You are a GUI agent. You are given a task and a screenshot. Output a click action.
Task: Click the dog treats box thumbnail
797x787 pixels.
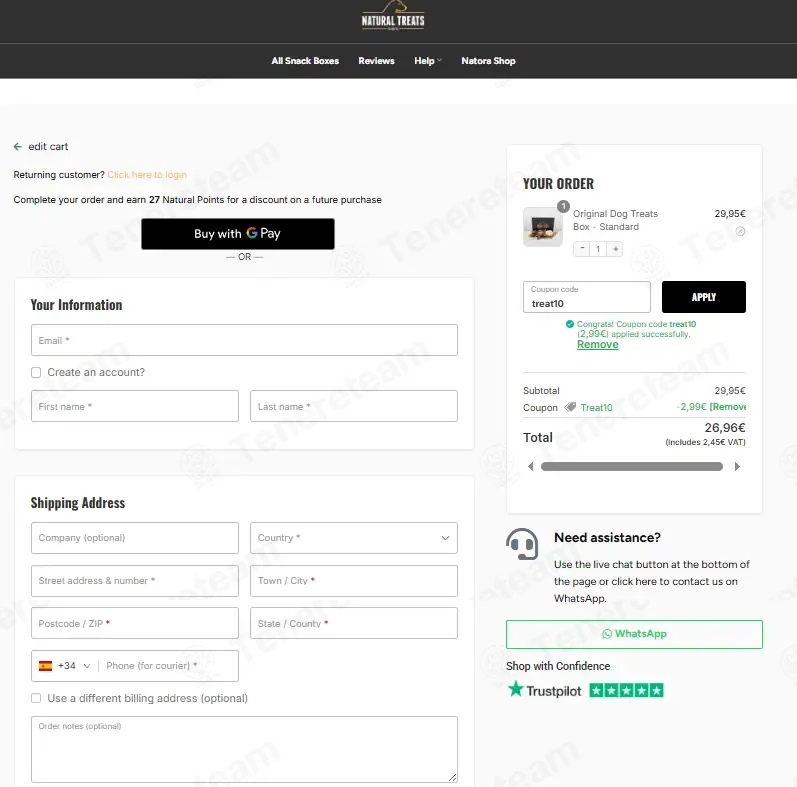542,227
